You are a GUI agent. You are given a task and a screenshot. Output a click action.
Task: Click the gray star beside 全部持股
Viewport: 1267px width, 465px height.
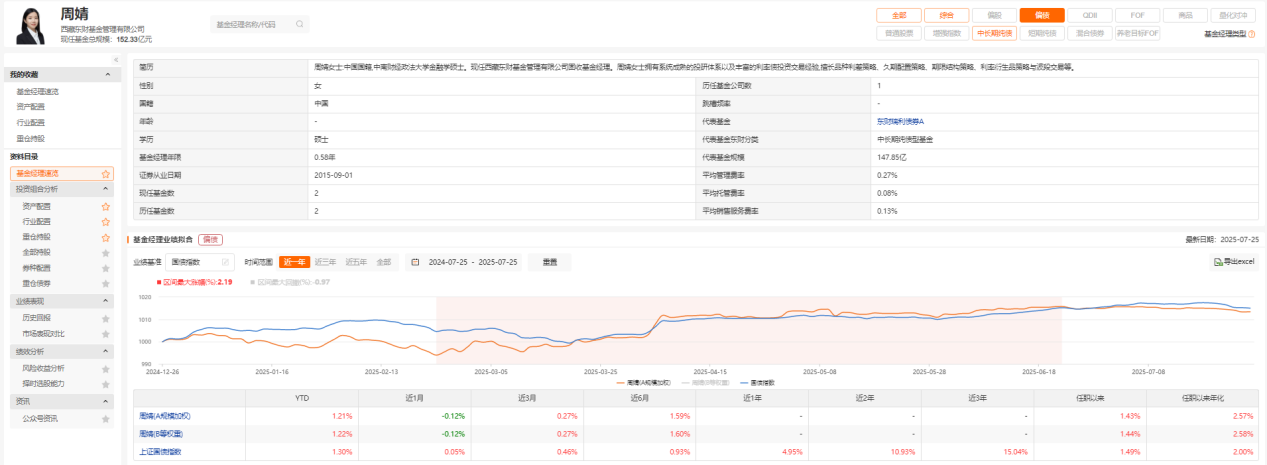coord(106,253)
